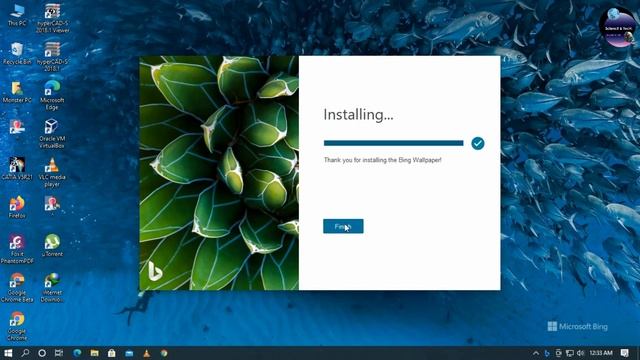Open File Explorer from the taskbar

pos(94,353)
